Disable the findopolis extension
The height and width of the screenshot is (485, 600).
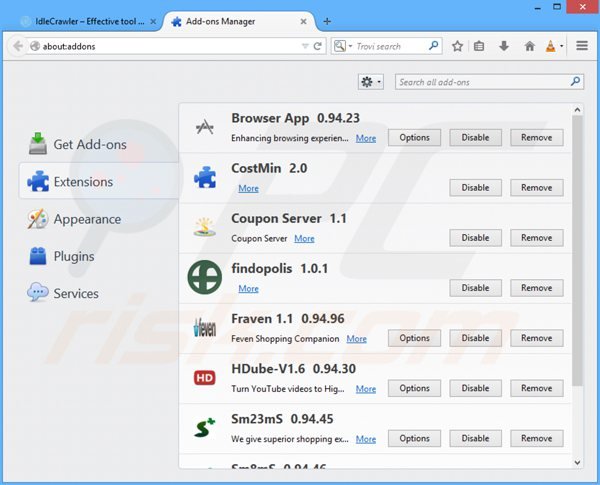click(x=475, y=288)
